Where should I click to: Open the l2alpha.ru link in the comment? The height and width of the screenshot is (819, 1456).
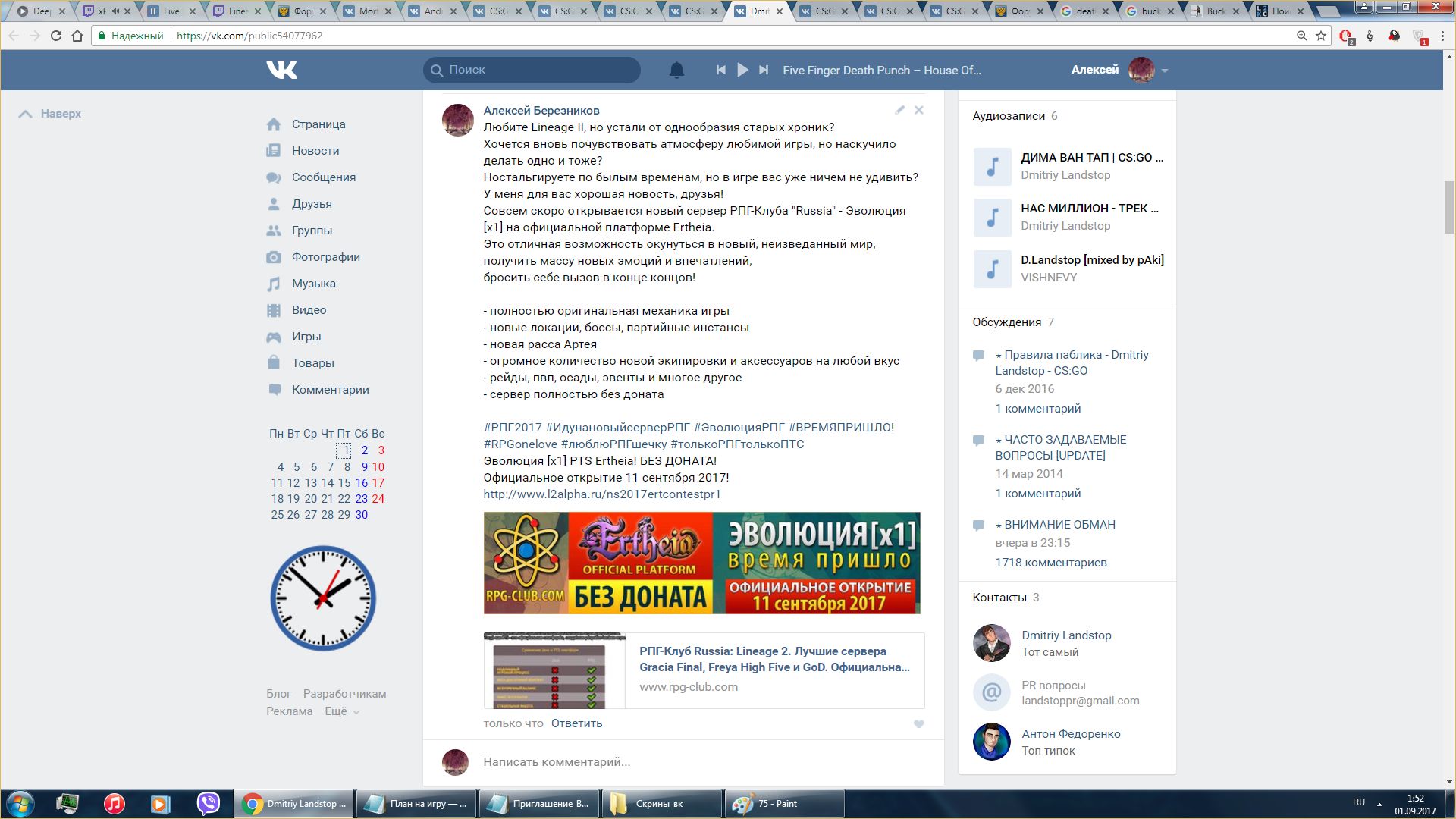click(x=602, y=494)
